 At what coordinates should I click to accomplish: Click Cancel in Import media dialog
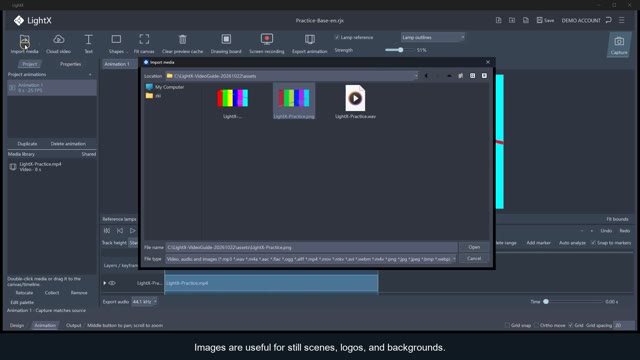coord(474,258)
